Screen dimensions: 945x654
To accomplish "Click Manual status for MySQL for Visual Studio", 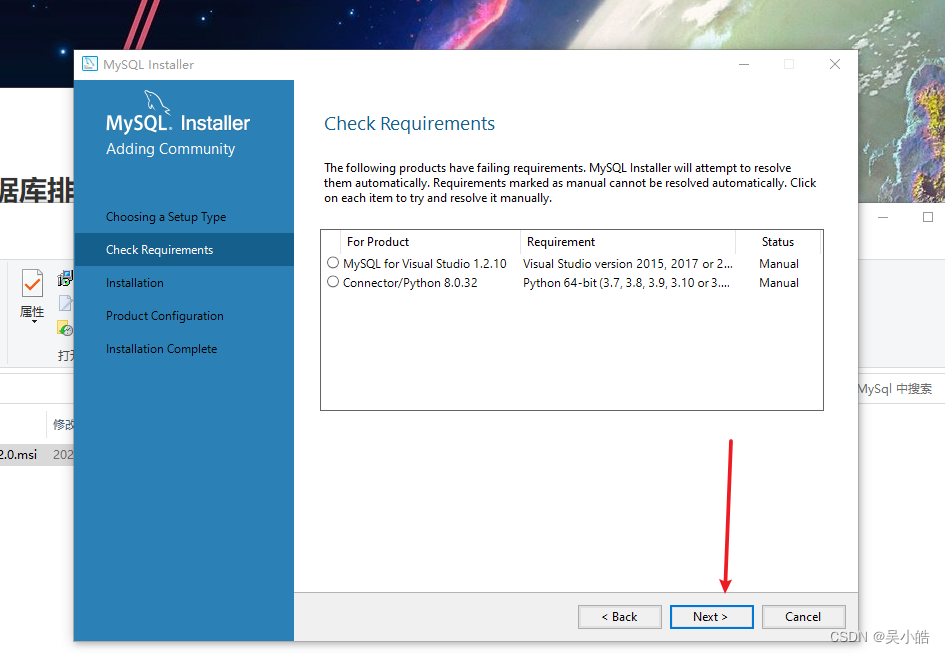I will click(779, 264).
